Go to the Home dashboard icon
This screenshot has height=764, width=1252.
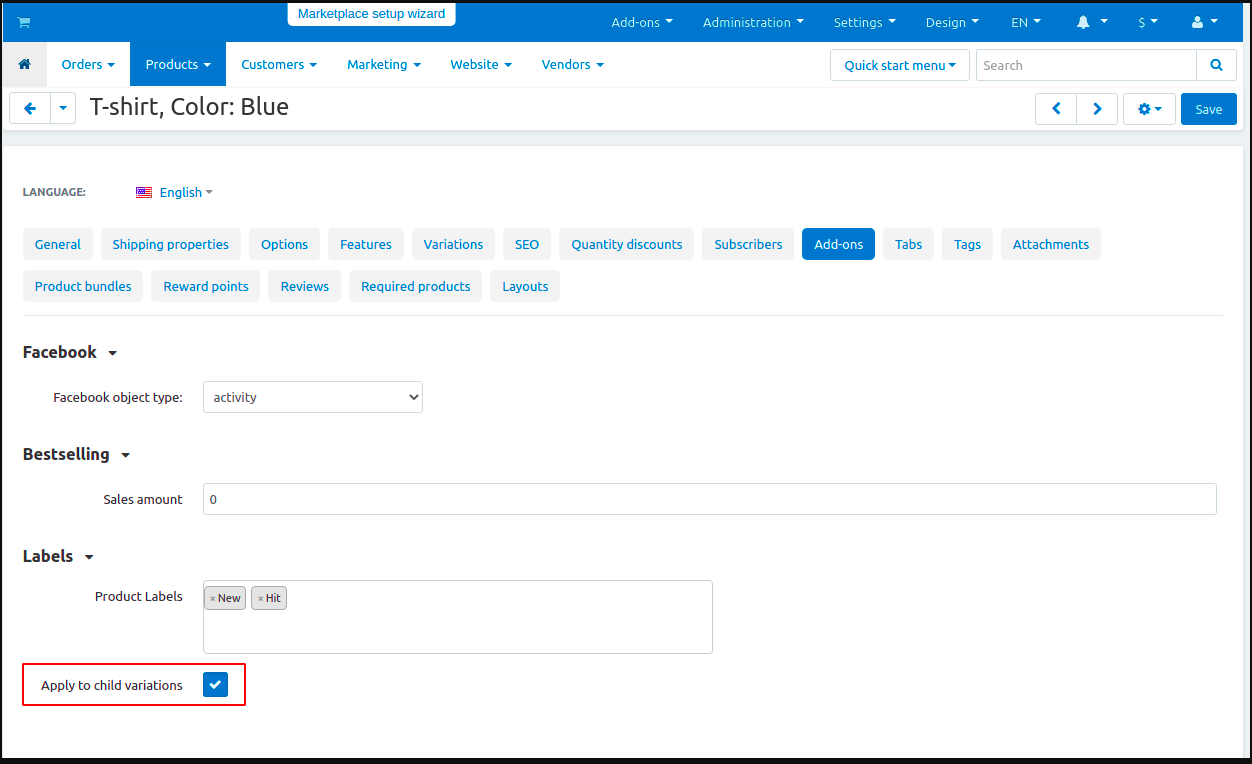25,64
